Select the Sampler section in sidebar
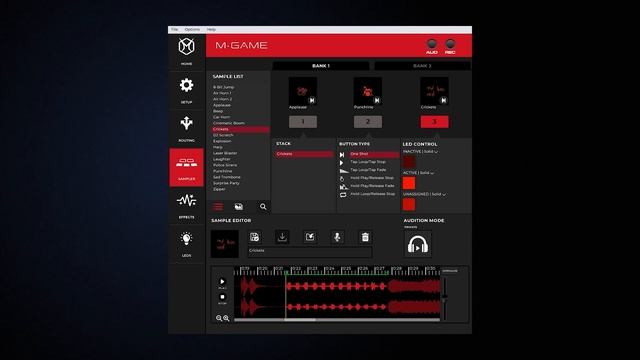This screenshot has height=360, width=640. pos(187,167)
